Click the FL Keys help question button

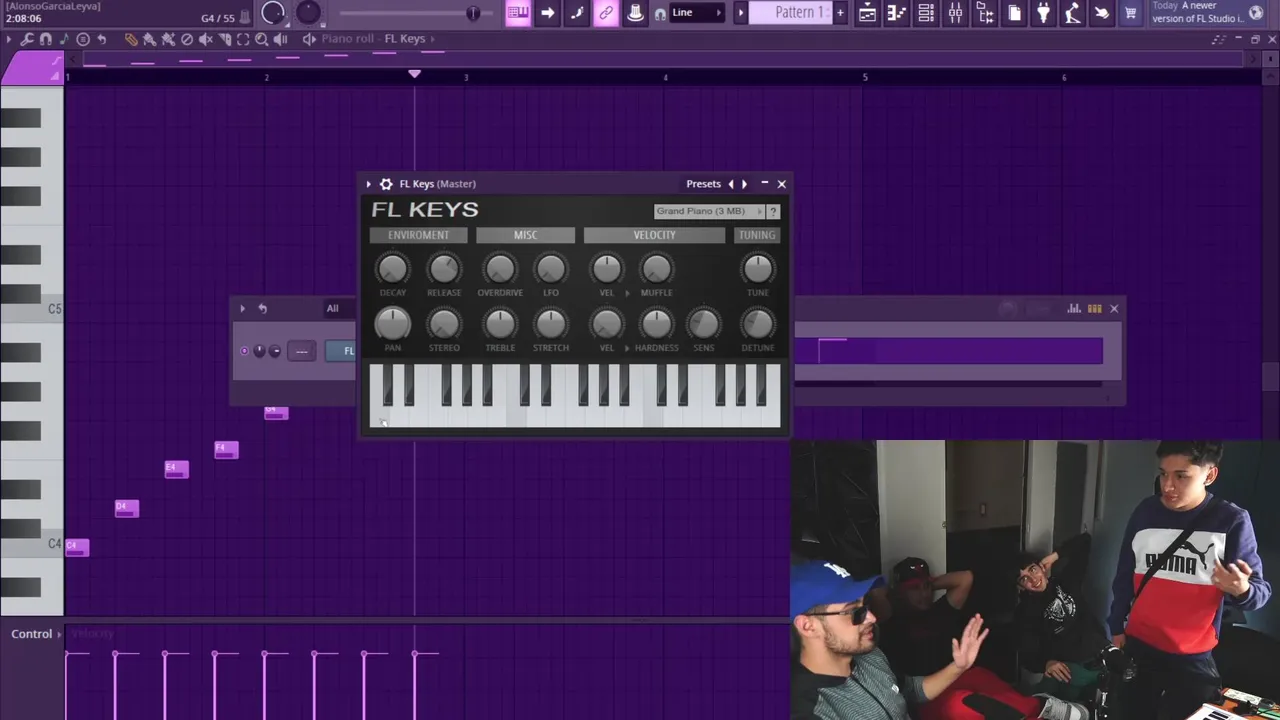pyautogui.click(x=773, y=211)
